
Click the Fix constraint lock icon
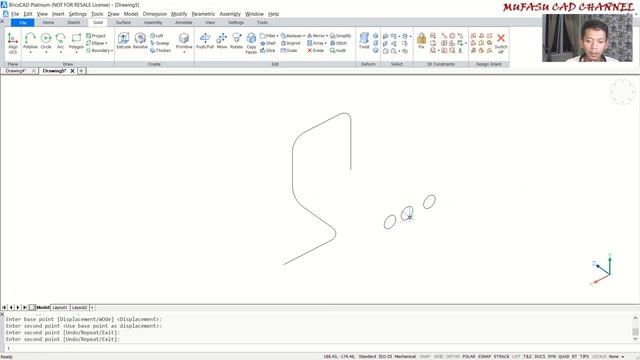point(421,41)
